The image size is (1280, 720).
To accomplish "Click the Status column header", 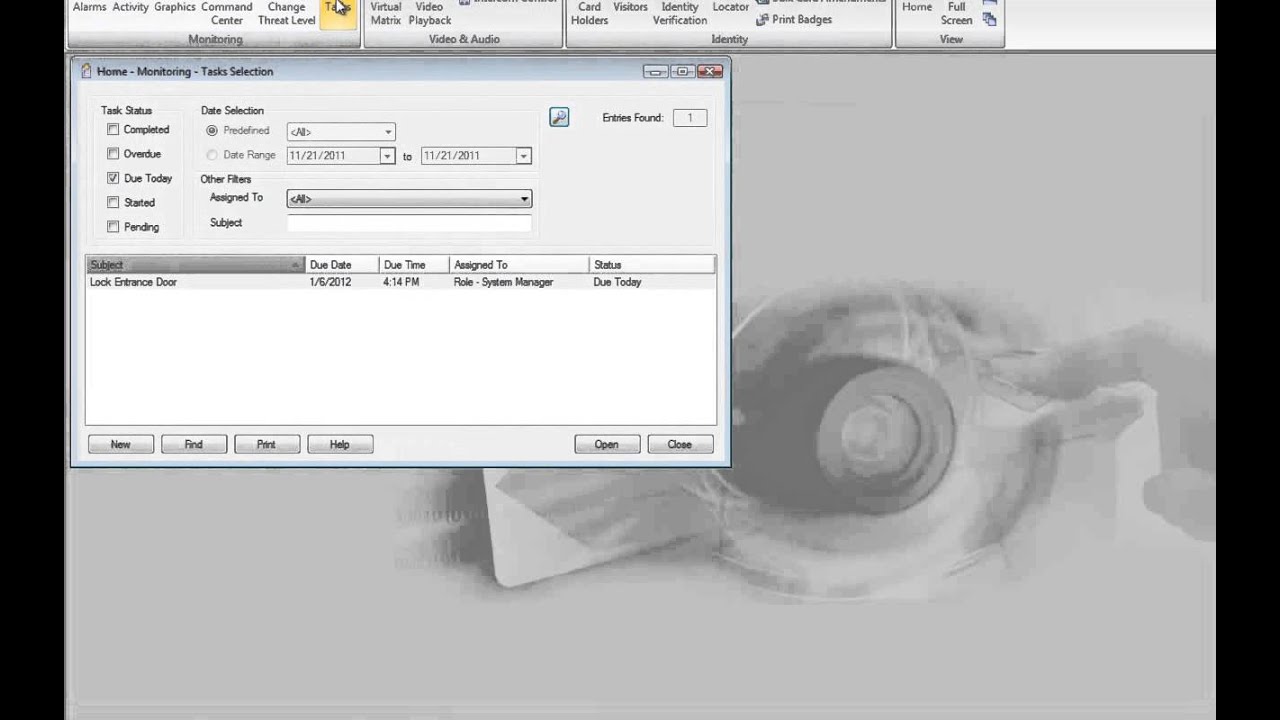I will pos(652,265).
